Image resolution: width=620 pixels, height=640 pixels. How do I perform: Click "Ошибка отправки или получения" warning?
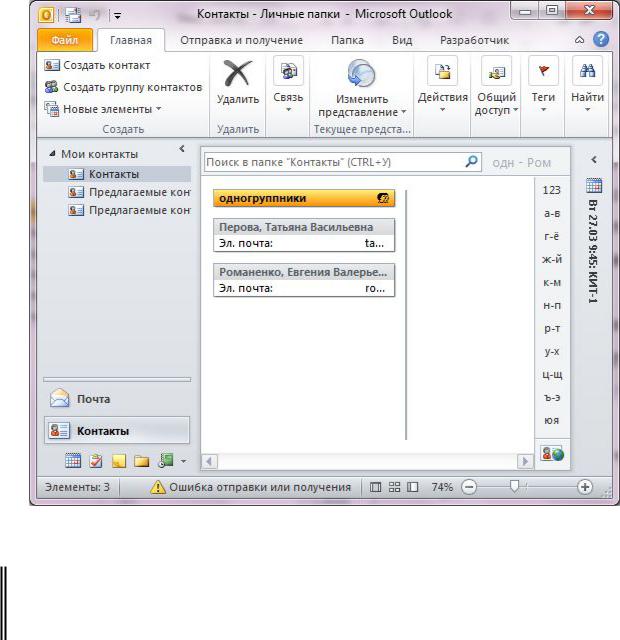click(251, 487)
